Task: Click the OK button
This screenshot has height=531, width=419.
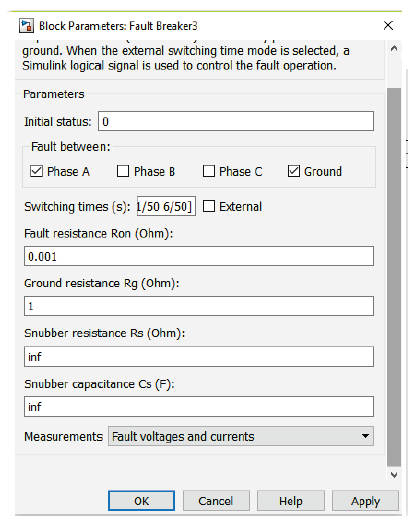Action: 142,501
